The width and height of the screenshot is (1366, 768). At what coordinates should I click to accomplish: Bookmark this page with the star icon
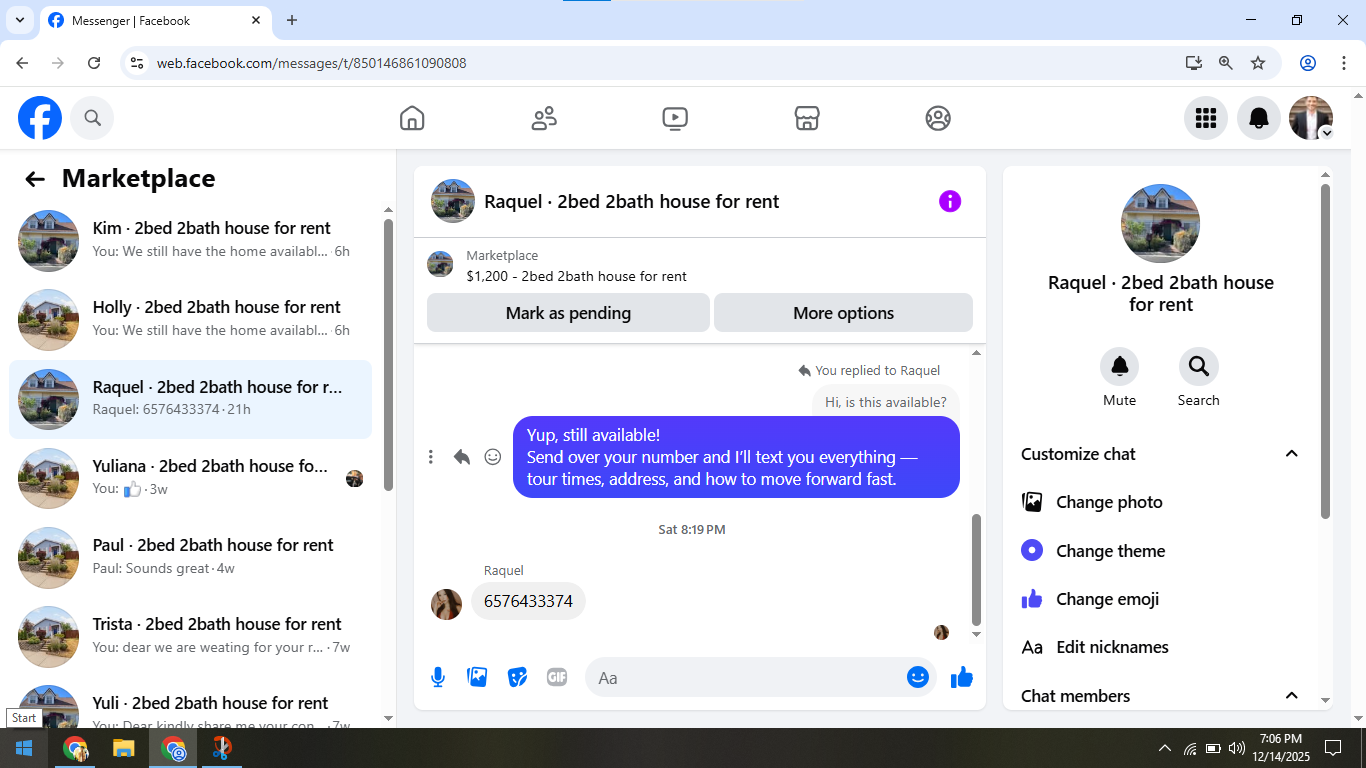[1258, 63]
